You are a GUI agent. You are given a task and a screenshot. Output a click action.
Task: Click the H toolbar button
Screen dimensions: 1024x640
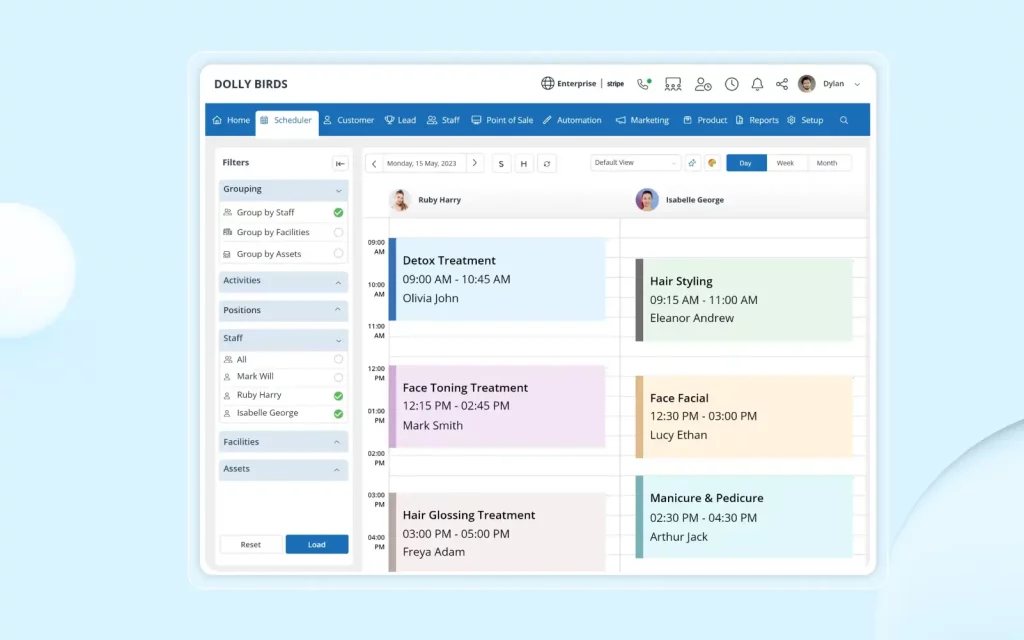(x=524, y=164)
